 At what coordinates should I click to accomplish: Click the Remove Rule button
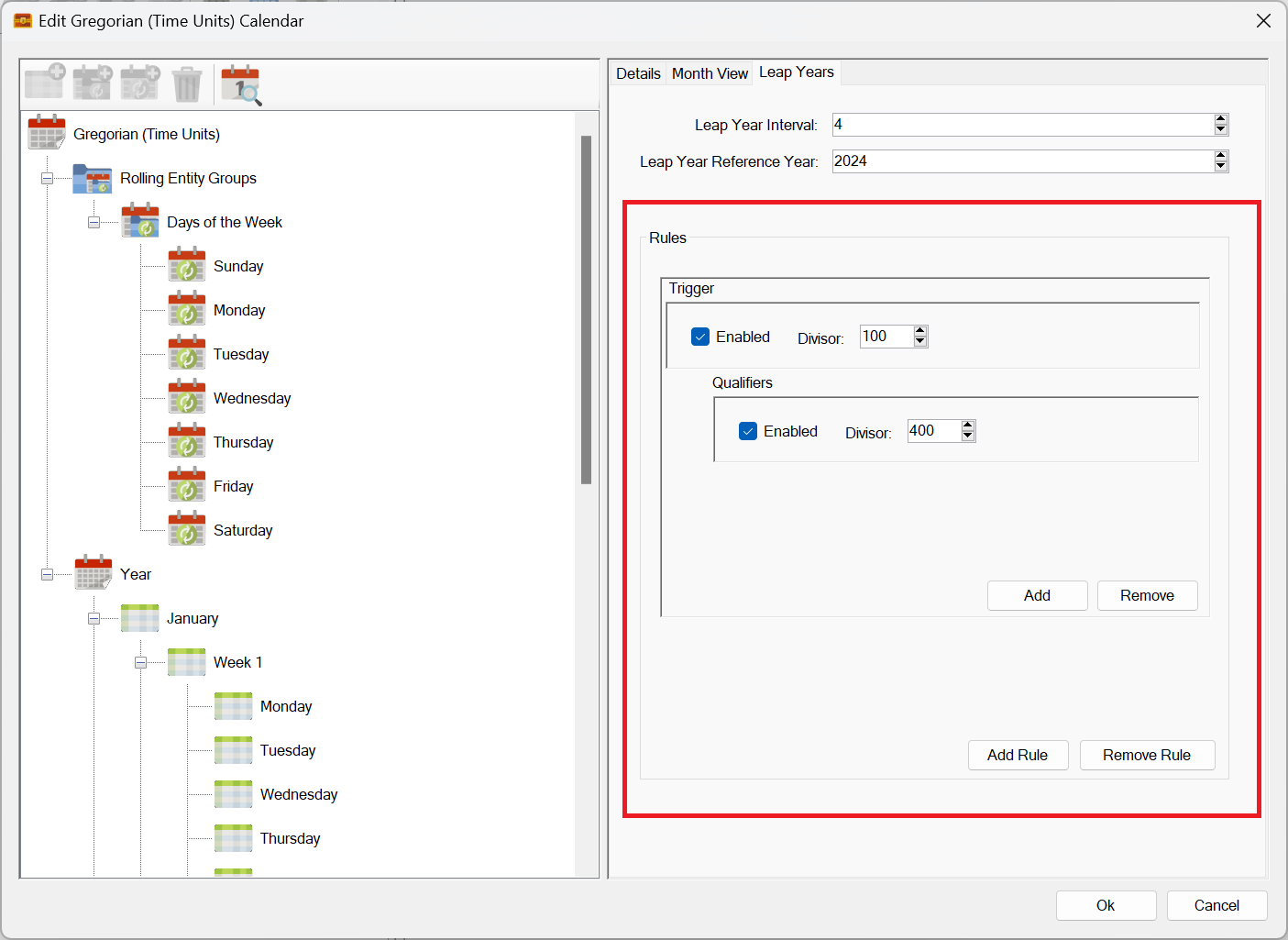coord(1146,755)
